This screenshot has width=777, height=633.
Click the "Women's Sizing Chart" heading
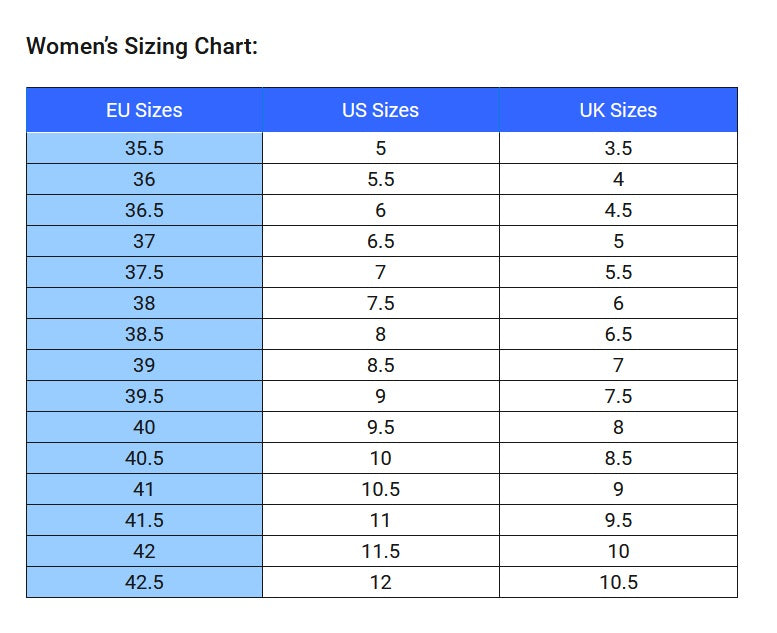pos(142,46)
